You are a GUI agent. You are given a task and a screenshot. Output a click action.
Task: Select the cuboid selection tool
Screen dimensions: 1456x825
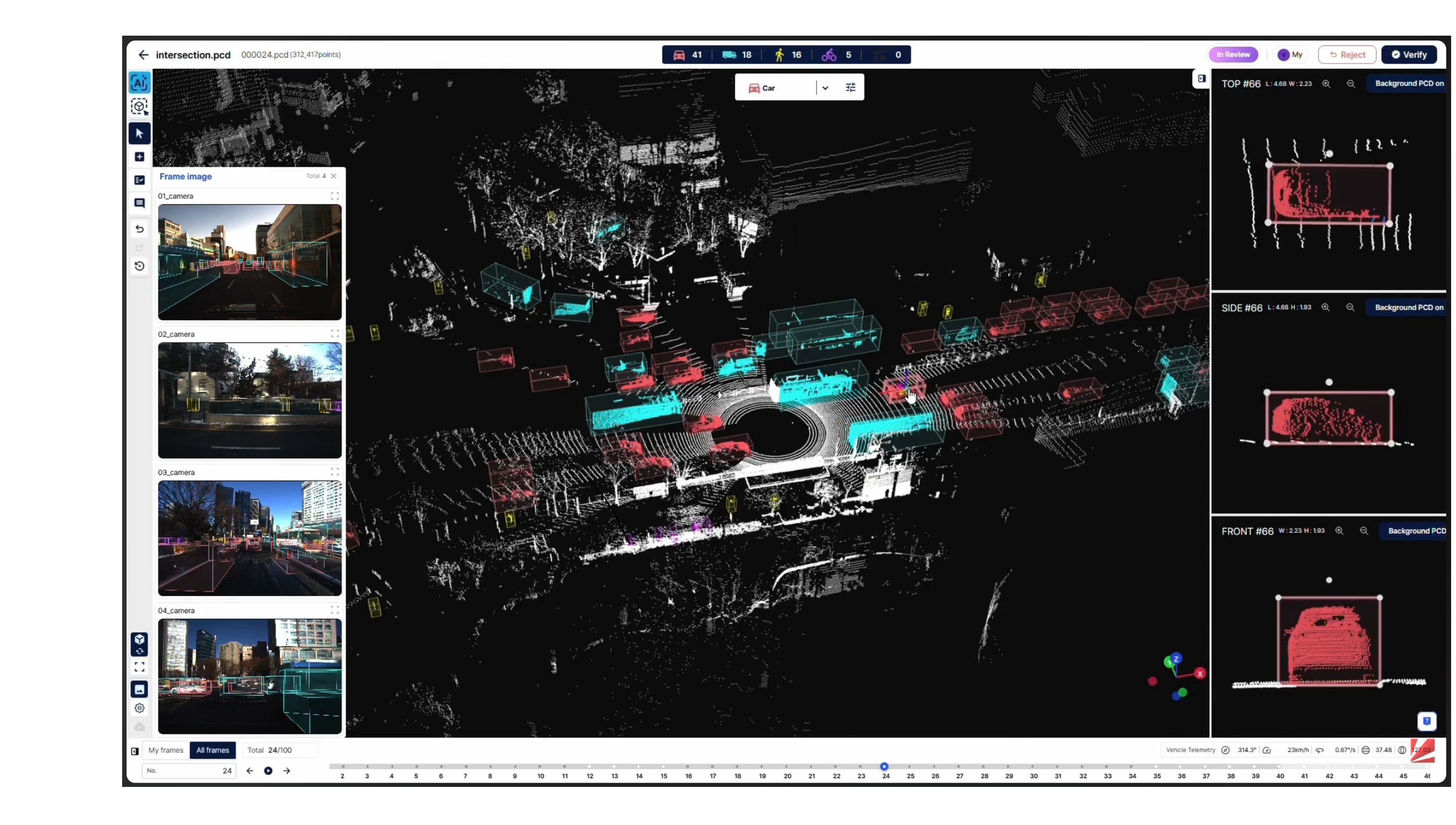(x=139, y=107)
